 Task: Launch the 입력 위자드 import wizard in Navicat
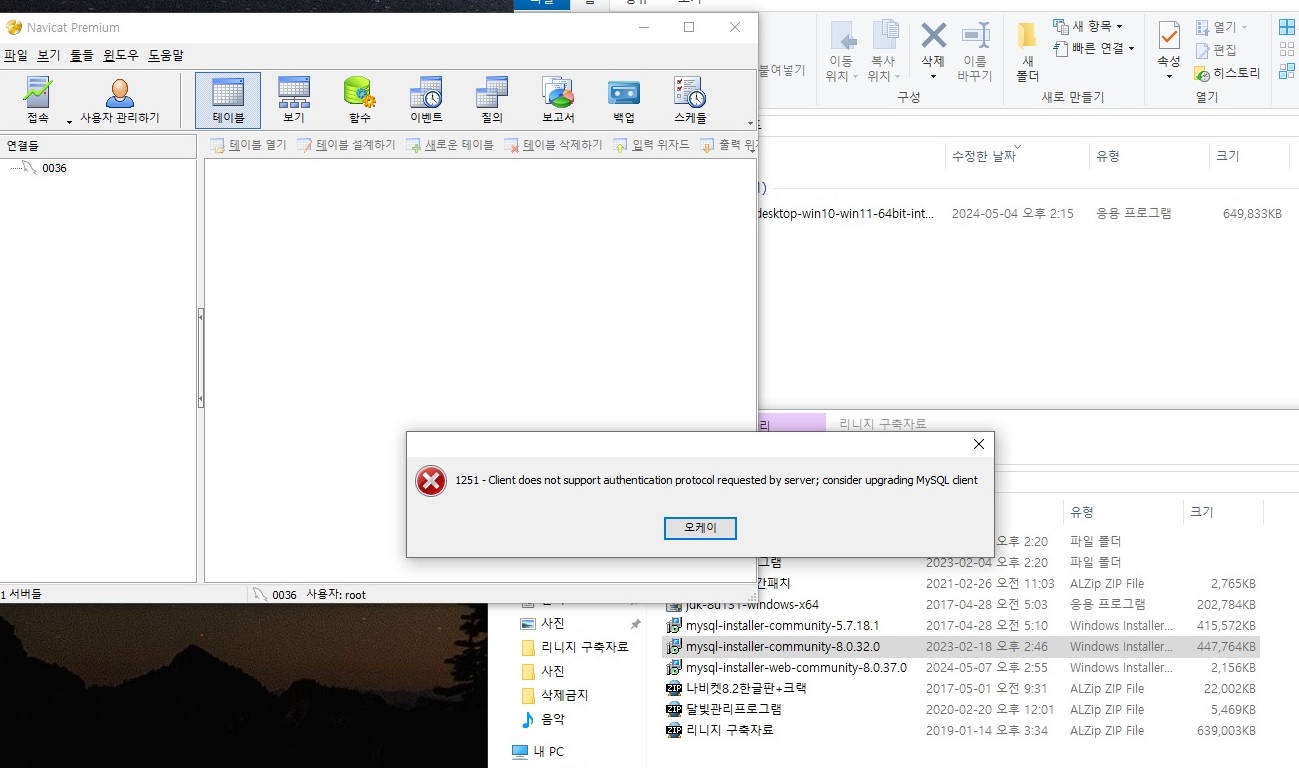click(651, 145)
